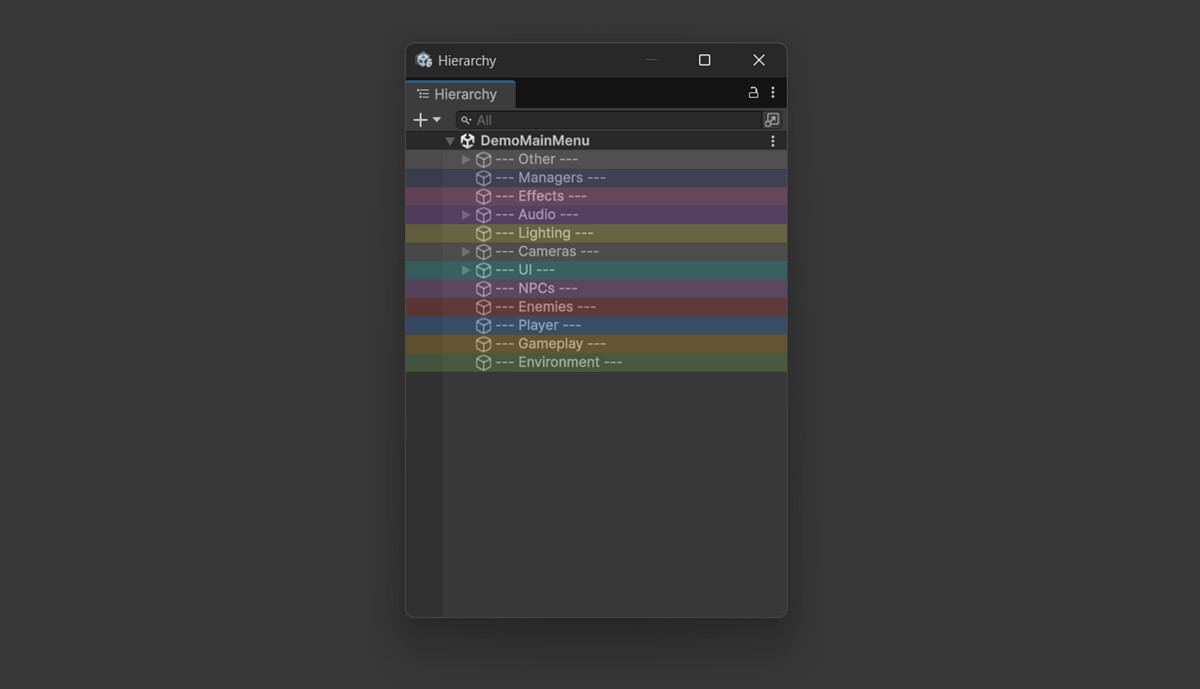This screenshot has width=1200, height=689.
Task: Select the '--- Other ---' row text
Action: pyautogui.click(x=537, y=159)
